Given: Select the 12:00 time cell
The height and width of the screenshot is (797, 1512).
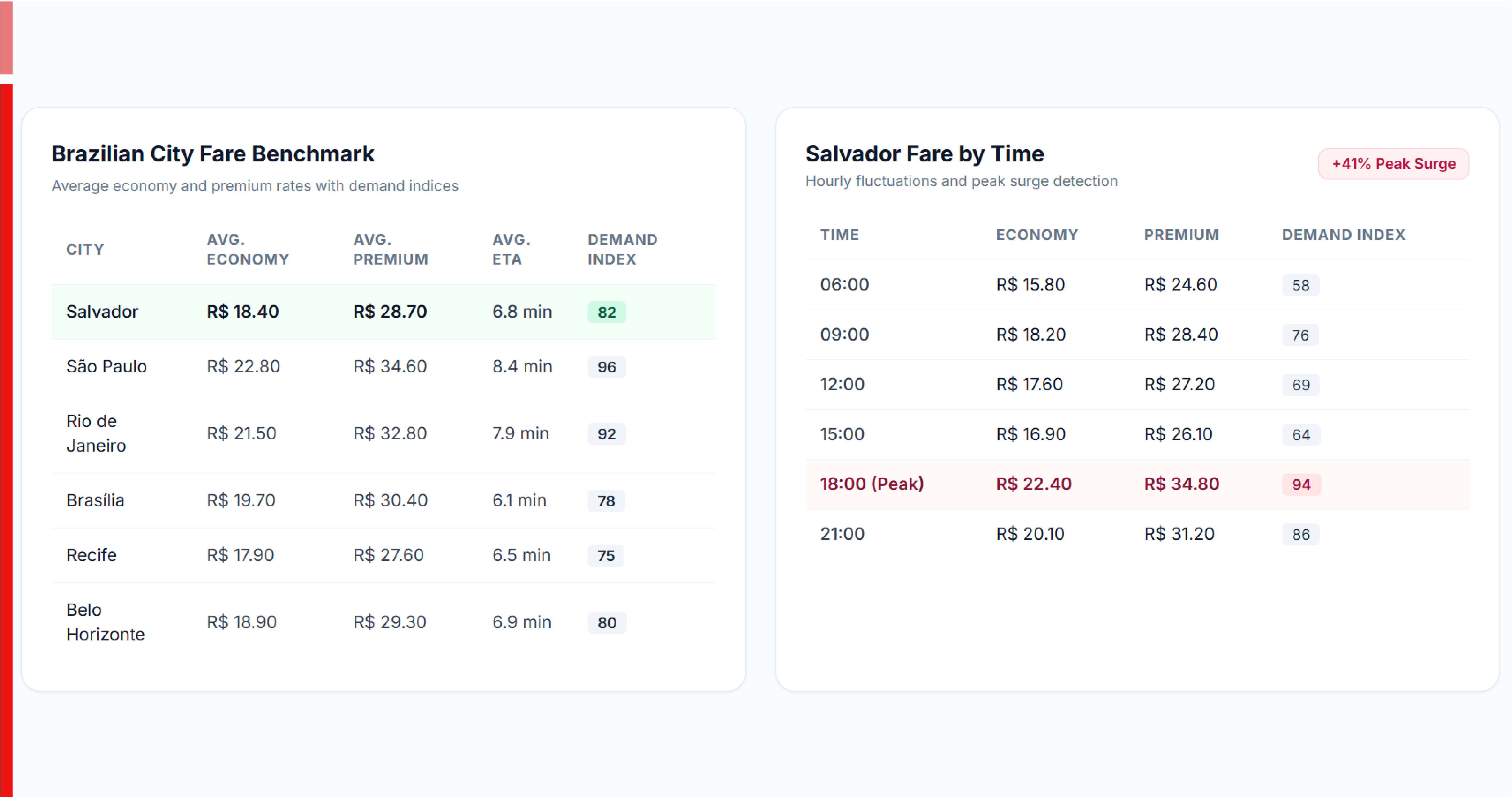Looking at the screenshot, I should 842,384.
